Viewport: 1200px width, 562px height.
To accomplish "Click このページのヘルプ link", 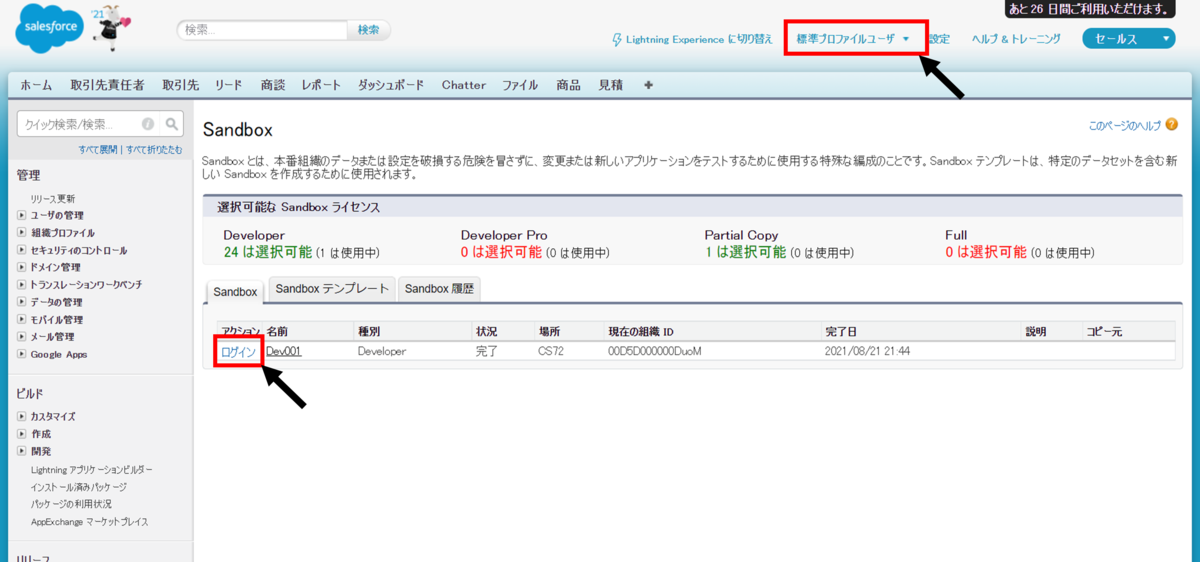I will 1125,126.
